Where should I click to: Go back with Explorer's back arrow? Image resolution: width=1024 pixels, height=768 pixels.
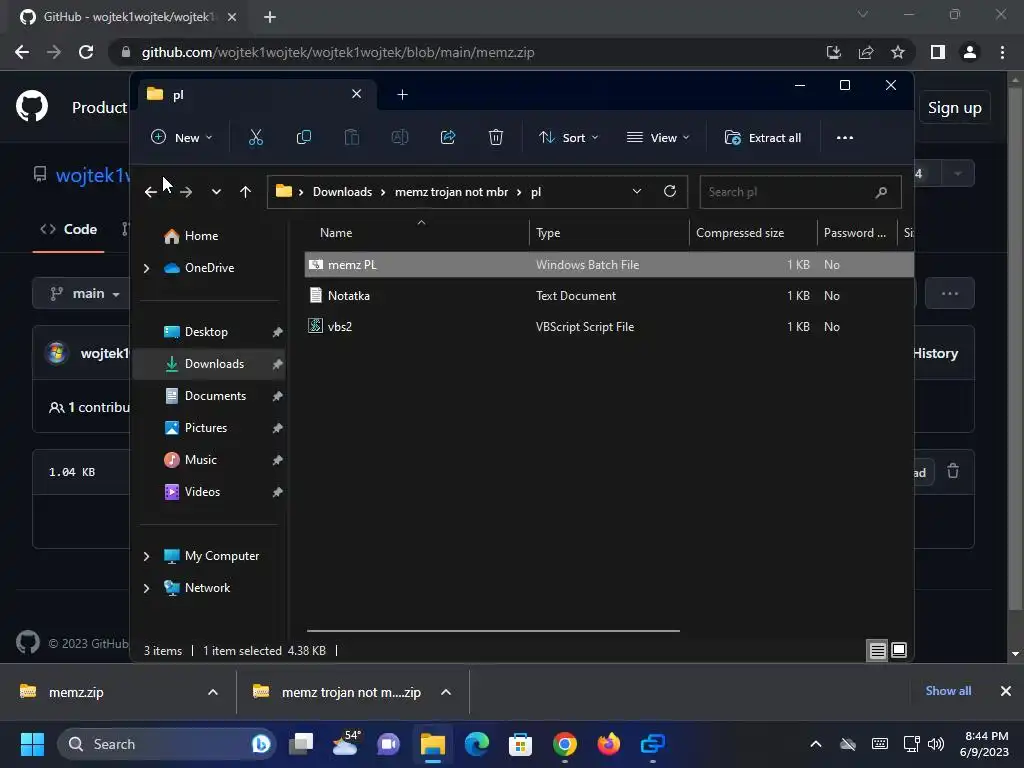(151, 192)
